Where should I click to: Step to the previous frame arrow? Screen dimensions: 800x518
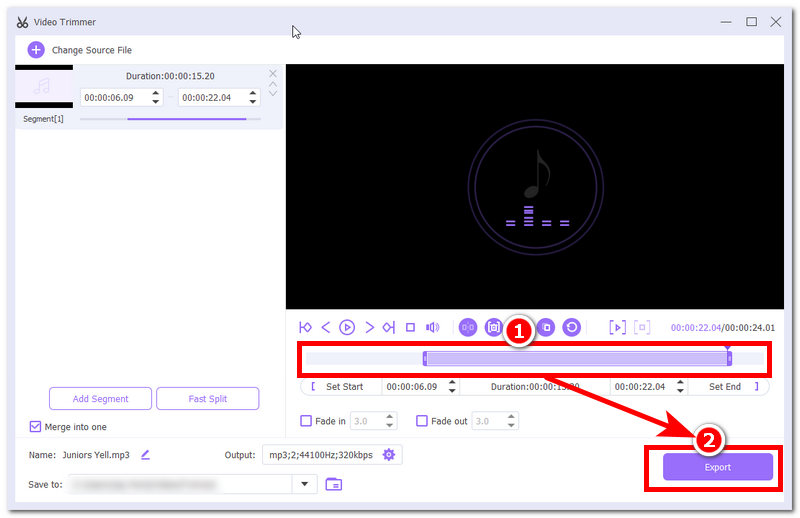pos(326,327)
